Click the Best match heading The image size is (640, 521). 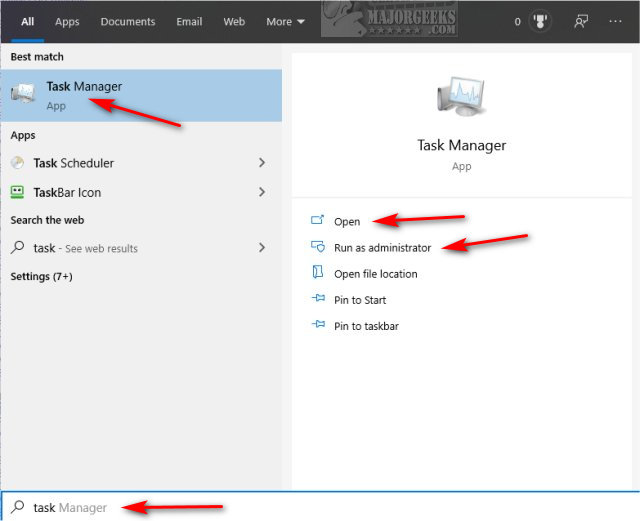[x=37, y=57]
